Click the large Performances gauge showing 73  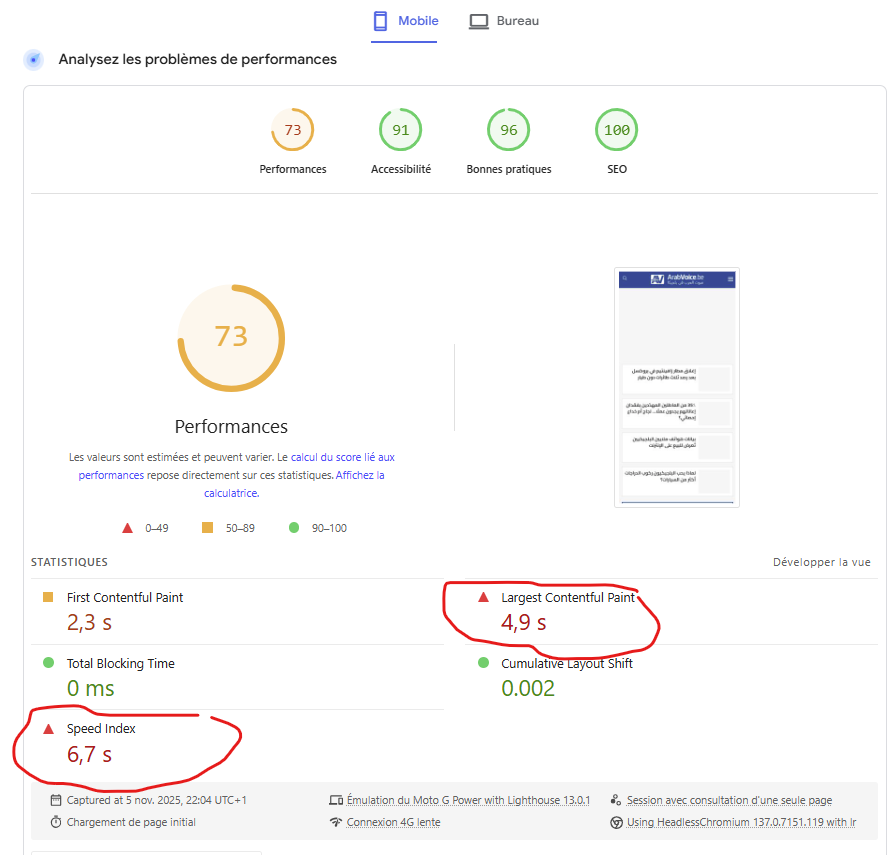click(x=231, y=336)
